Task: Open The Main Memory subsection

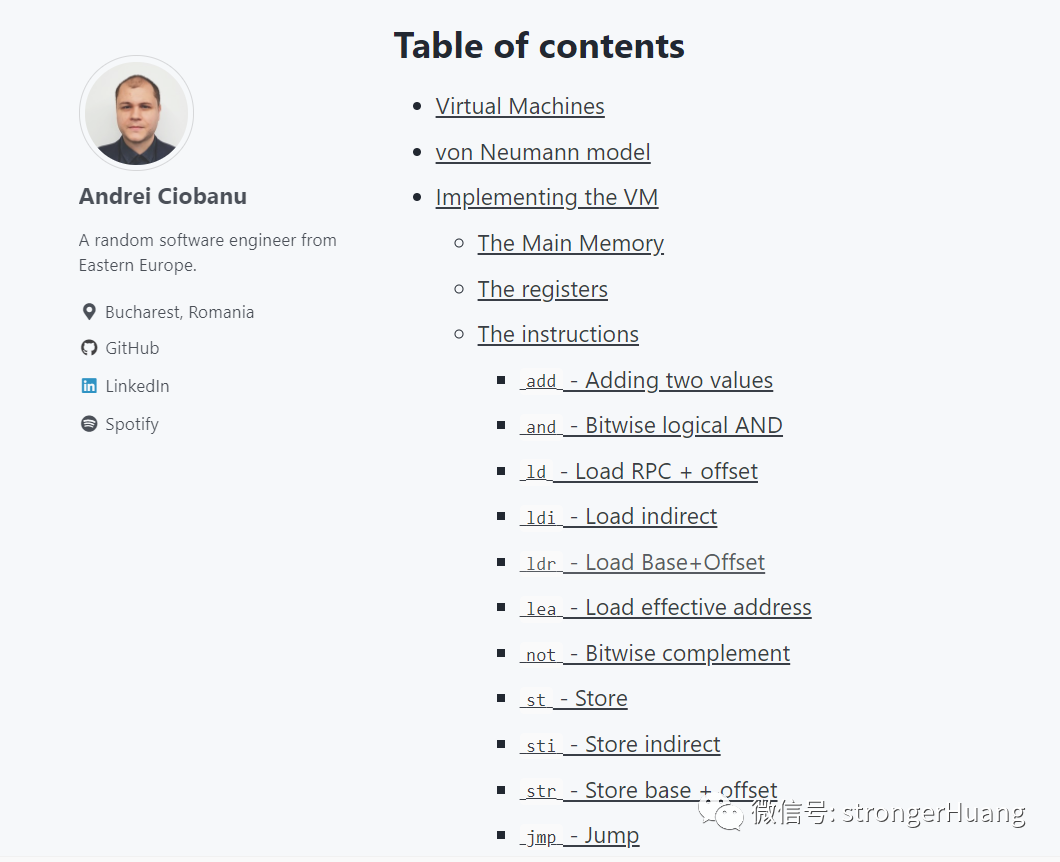Action: click(570, 243)
